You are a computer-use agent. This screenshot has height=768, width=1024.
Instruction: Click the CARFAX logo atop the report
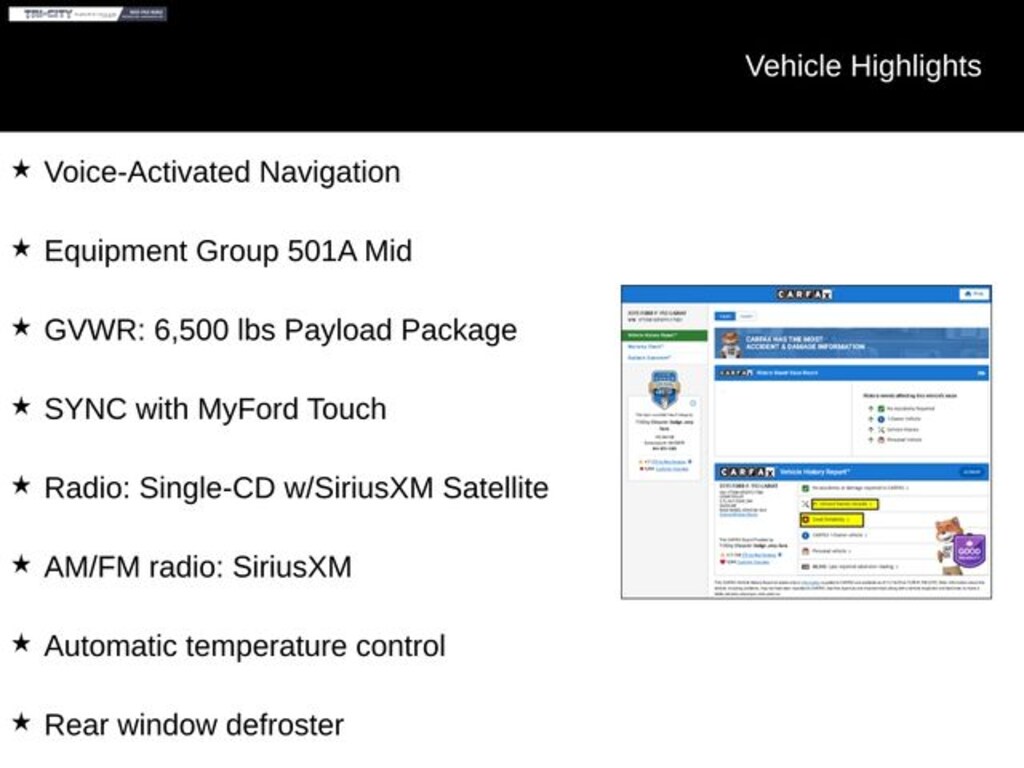[x=805, y=294]
